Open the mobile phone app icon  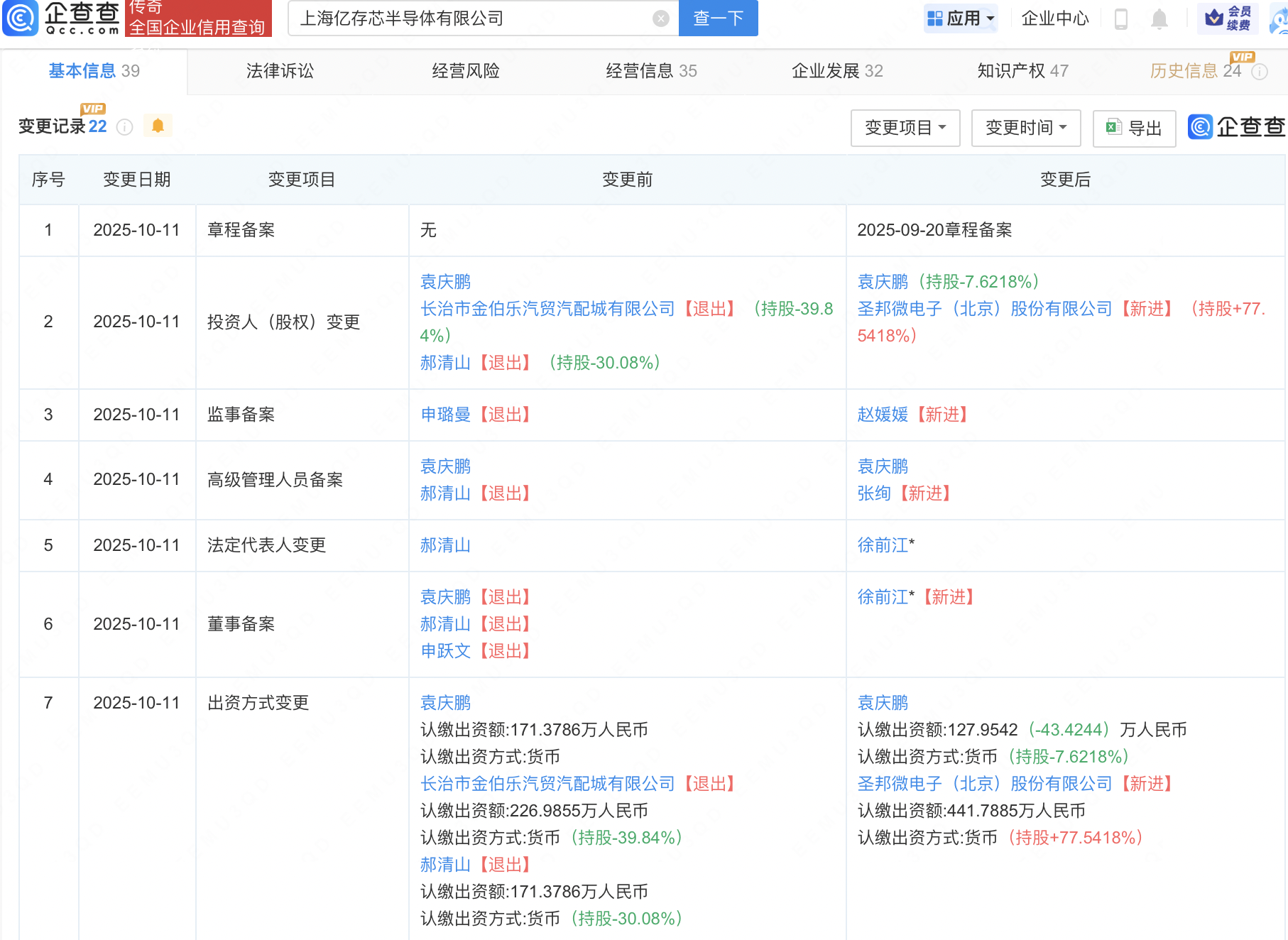1121,18
